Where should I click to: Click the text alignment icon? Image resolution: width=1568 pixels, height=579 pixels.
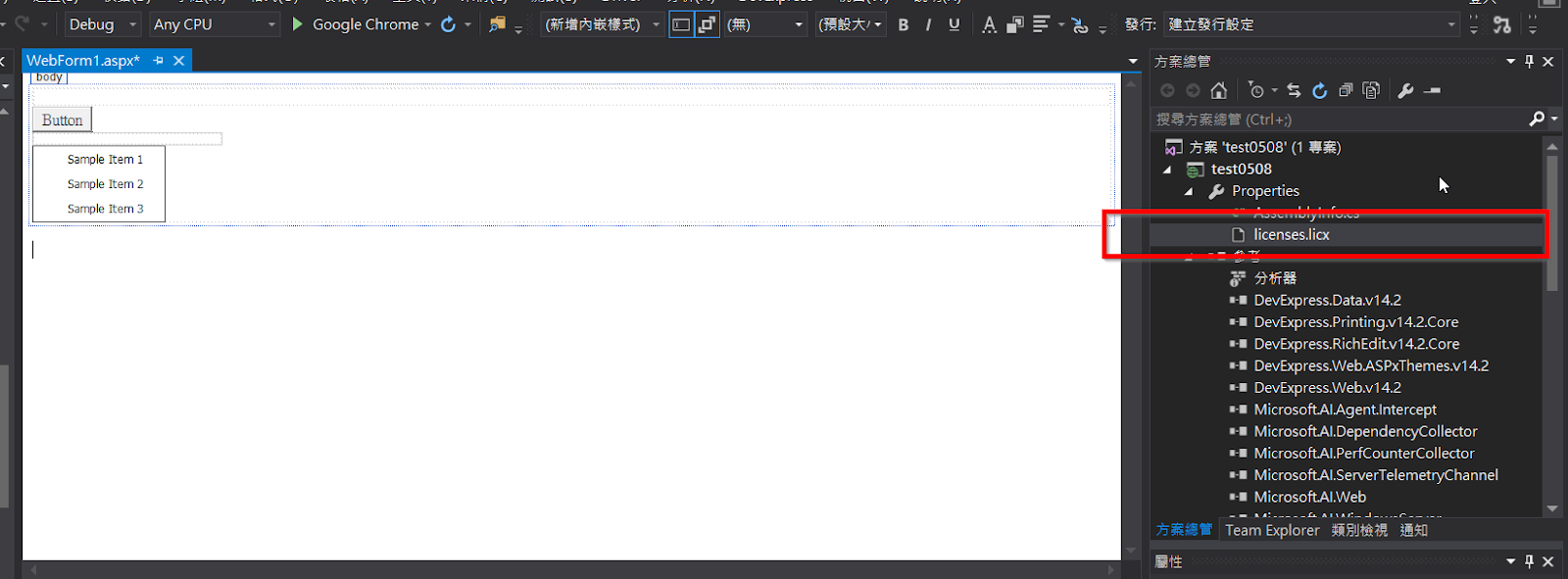click(1041, 24)
